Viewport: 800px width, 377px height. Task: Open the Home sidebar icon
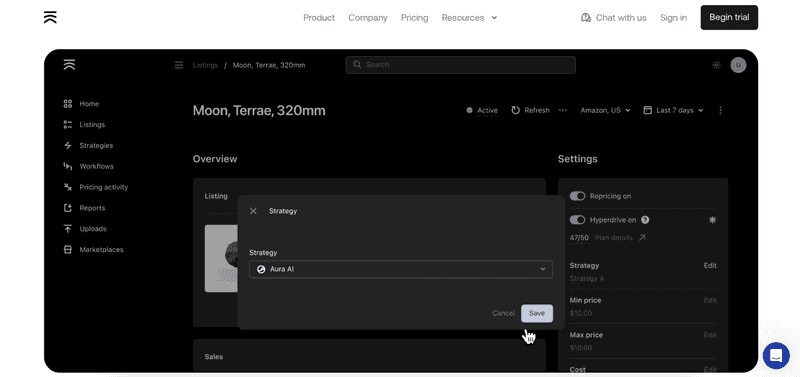click(x=67, y=104)
